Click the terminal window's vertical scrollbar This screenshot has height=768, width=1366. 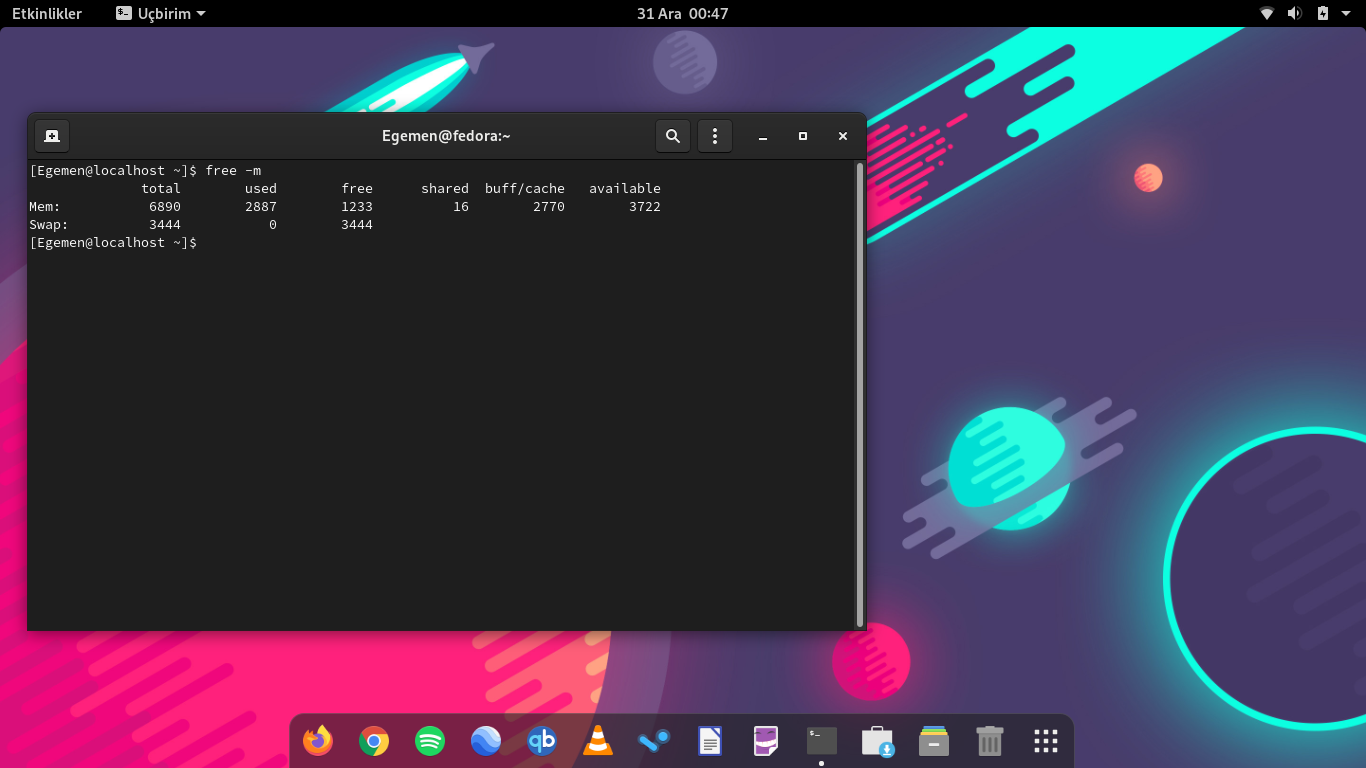point(860,394)
